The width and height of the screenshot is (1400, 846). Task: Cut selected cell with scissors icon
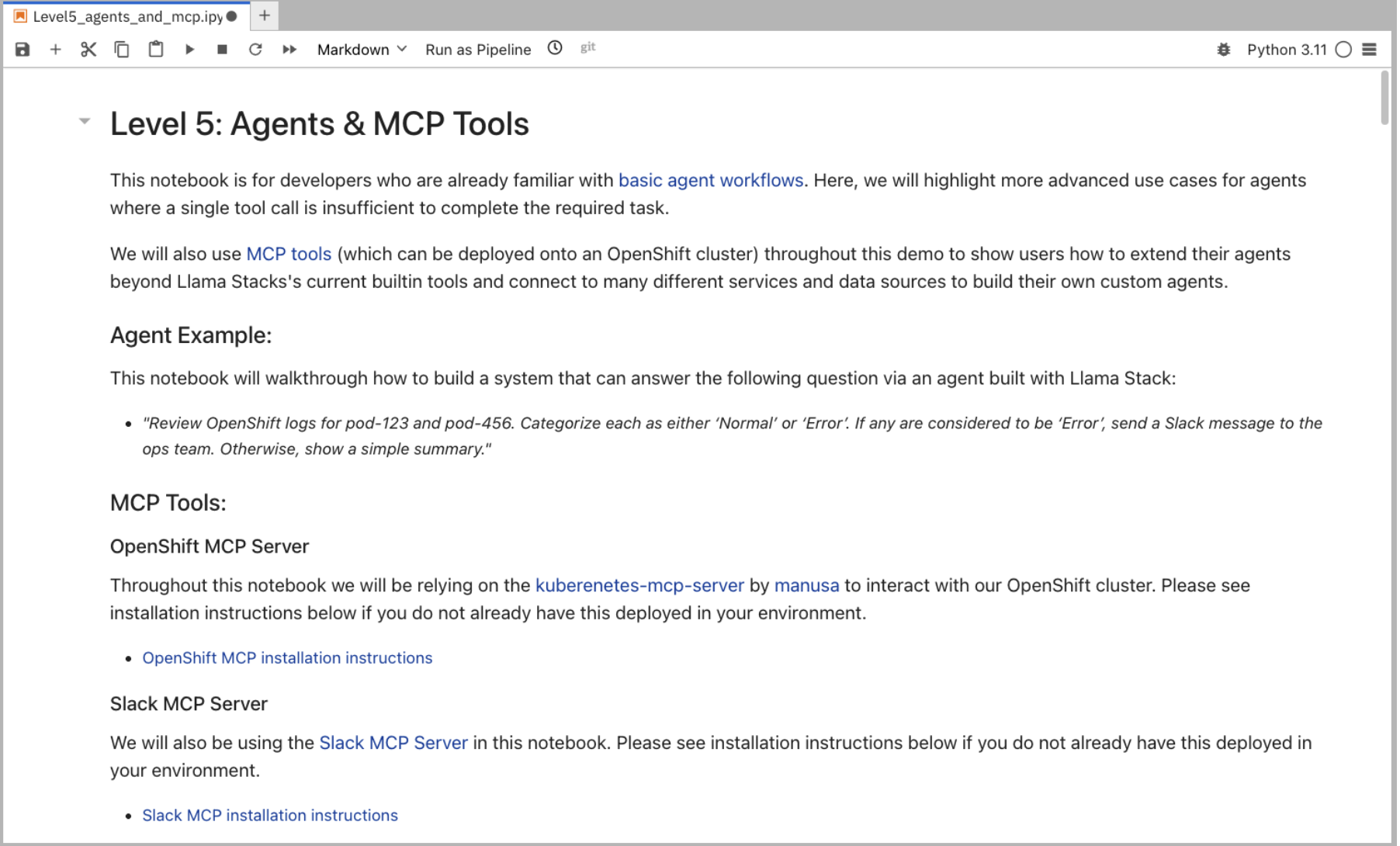click(88, 50)
